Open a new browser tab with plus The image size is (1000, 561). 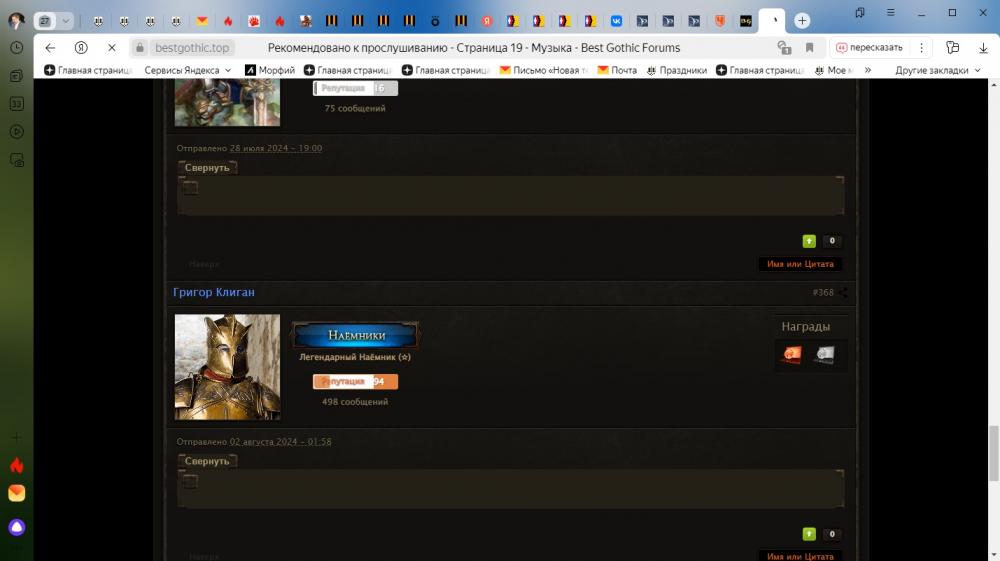point(802,21)
